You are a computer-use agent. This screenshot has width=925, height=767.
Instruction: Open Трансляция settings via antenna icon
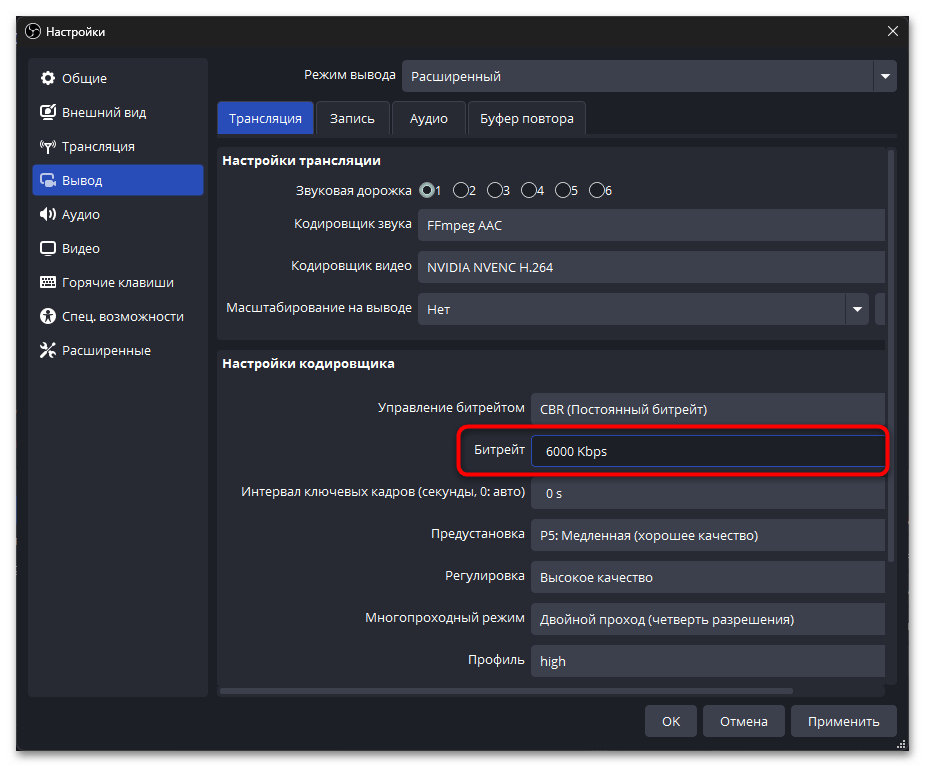click(x=47, y=147)
